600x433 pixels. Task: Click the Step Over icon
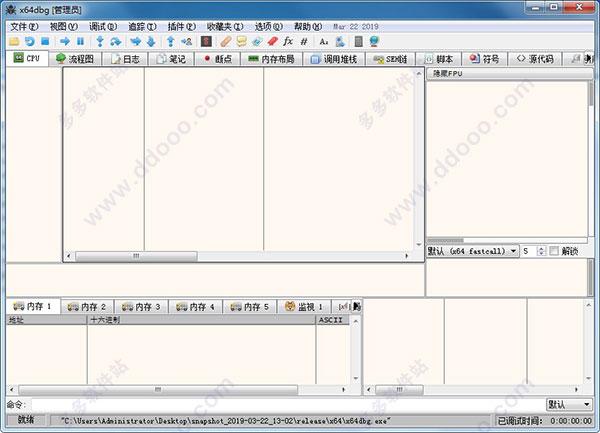pos(116,41)
